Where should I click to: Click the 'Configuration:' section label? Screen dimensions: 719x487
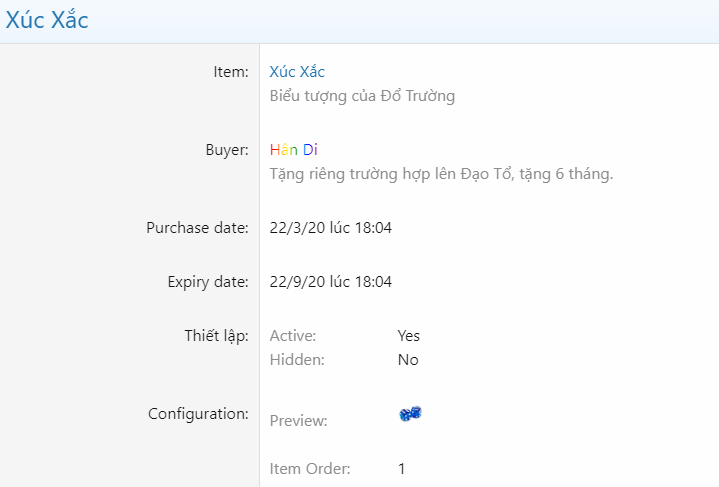pos(198,413)
